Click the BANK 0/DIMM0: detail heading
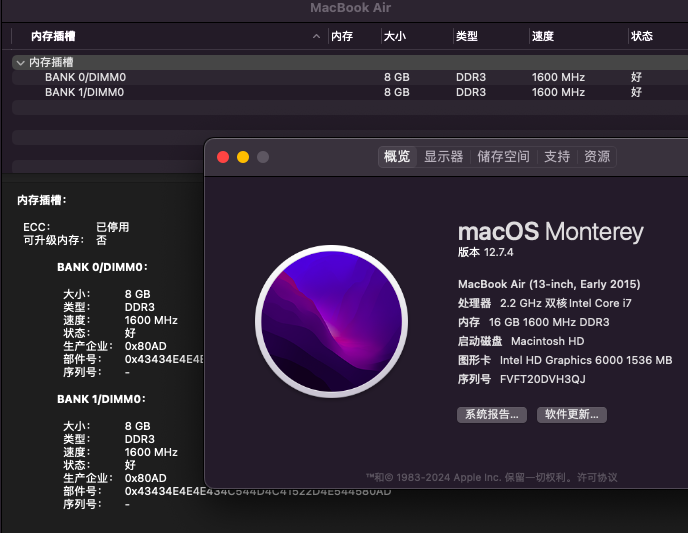Screen dimensions: 688x533 [x=102, y=267]
